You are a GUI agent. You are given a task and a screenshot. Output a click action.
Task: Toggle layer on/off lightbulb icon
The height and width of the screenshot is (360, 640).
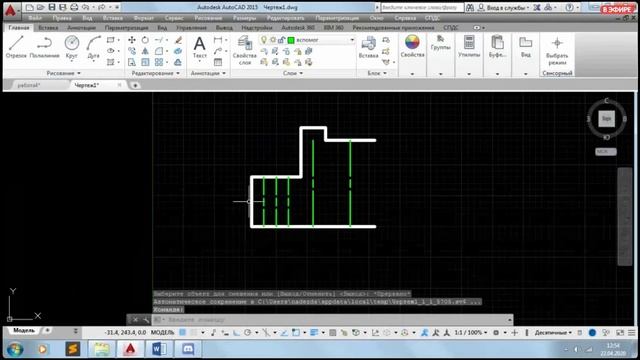[264, 40]
